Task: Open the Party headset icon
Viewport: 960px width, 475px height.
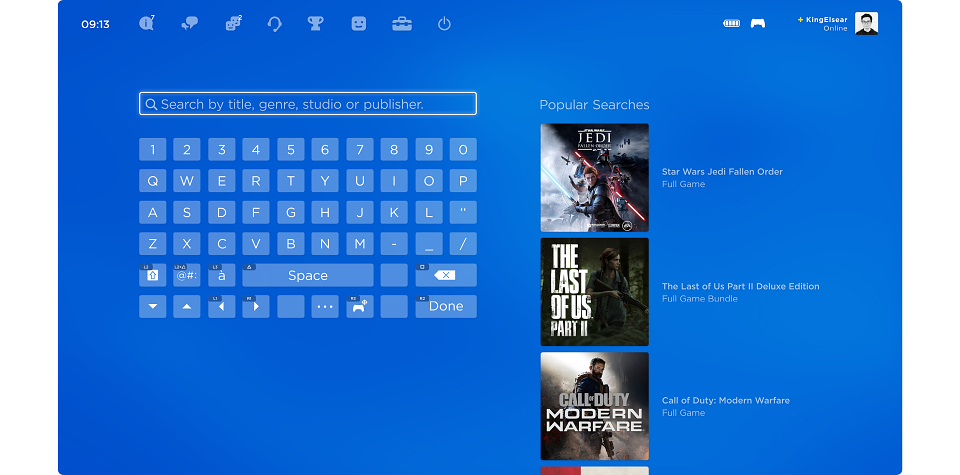Action: [x=274, y=24]
